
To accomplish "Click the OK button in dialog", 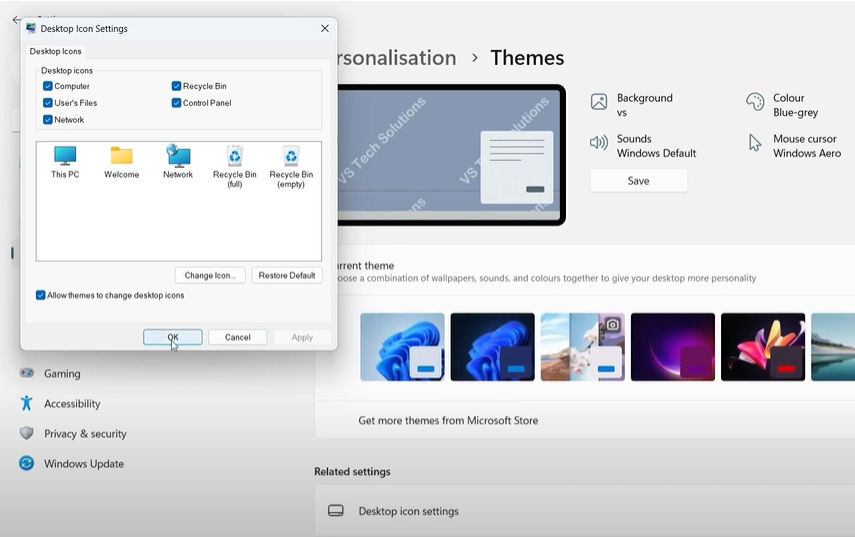I will [x=173, y=337].
